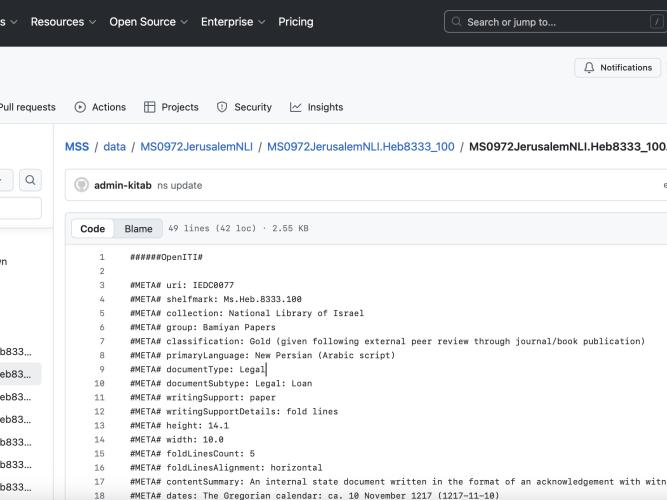
Task: Select line number 9 in code
Action: tap(102, 369)
